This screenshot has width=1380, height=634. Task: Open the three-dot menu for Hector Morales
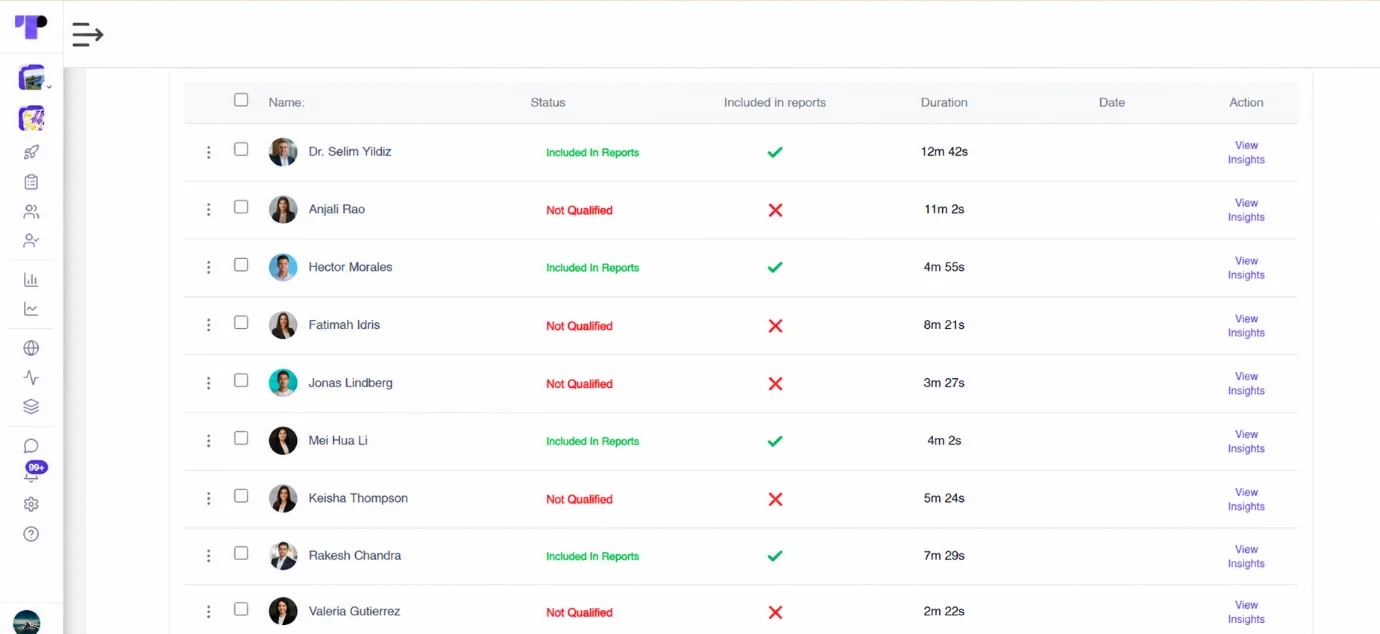(209, 267)
